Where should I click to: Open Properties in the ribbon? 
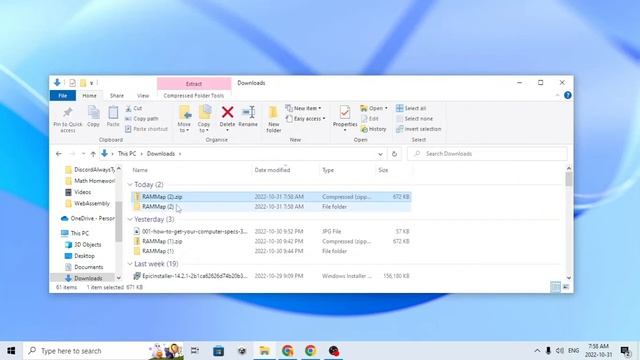coord(345,118)
